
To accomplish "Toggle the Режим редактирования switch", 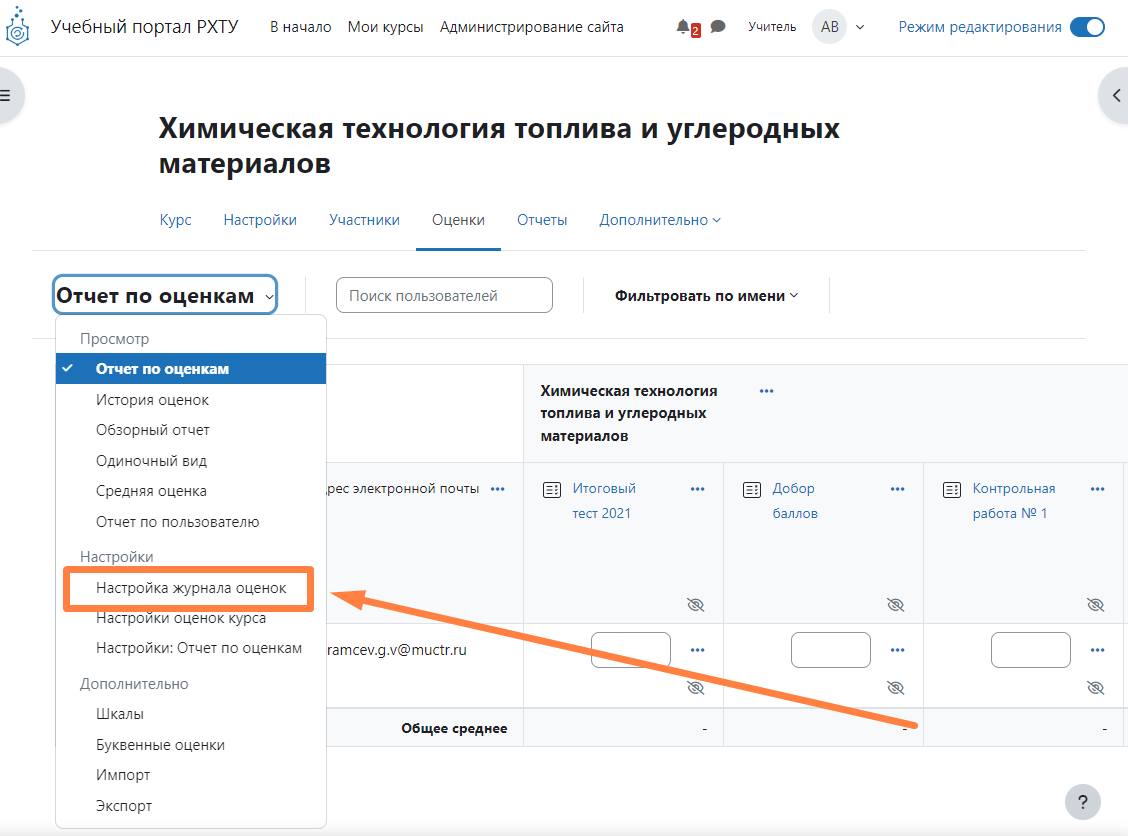I will (x=1086, y=27).
